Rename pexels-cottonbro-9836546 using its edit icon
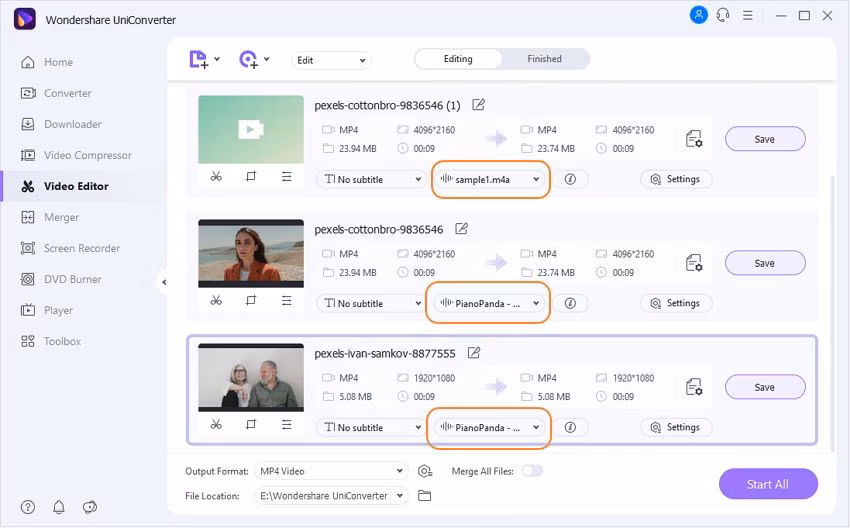This screenshot has width=850, height=528. coord(461,229)
